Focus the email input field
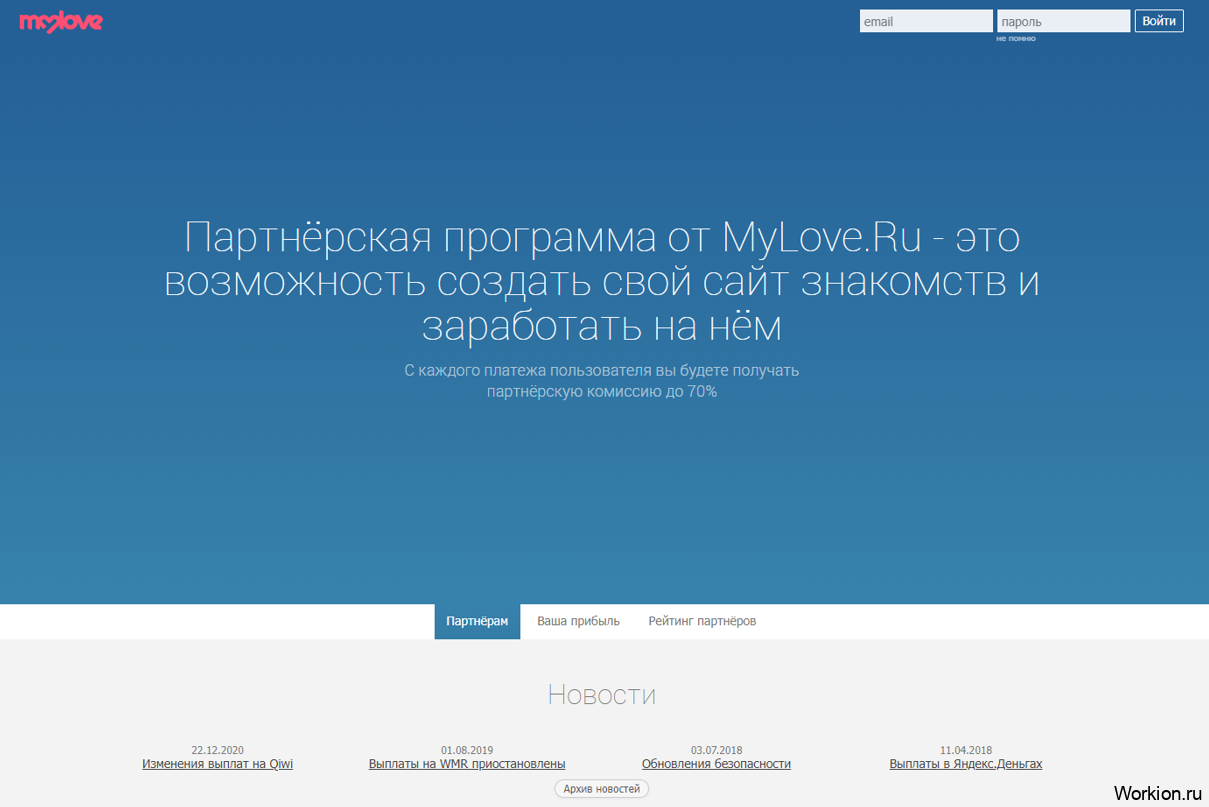Screen dimensions: 1209x807 (926, 21)
